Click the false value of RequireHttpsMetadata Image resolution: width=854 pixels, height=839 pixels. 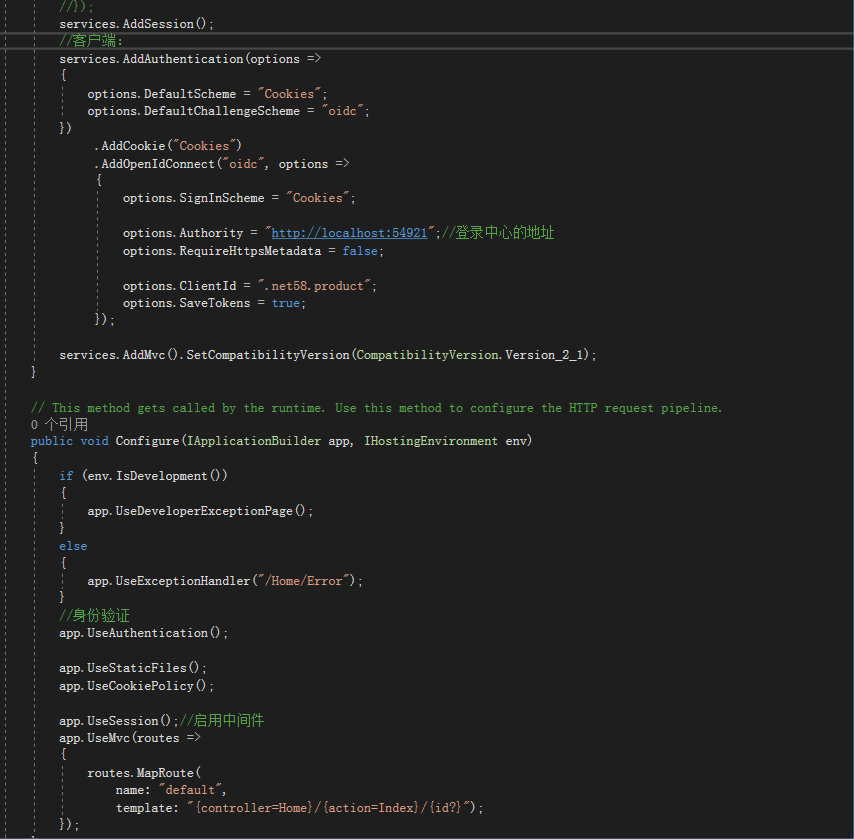click(361, 251)
